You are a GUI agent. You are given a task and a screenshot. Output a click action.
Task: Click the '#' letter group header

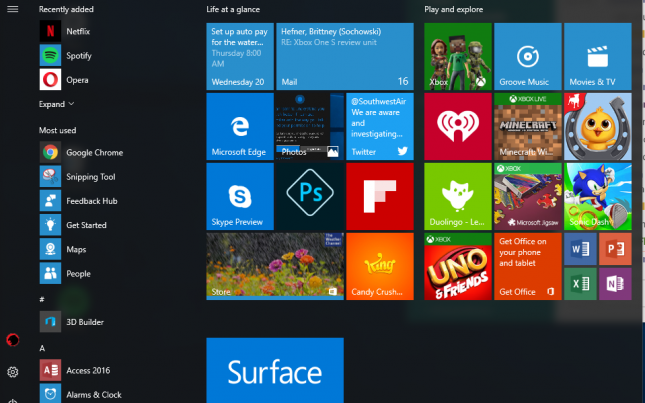(42, 298)
